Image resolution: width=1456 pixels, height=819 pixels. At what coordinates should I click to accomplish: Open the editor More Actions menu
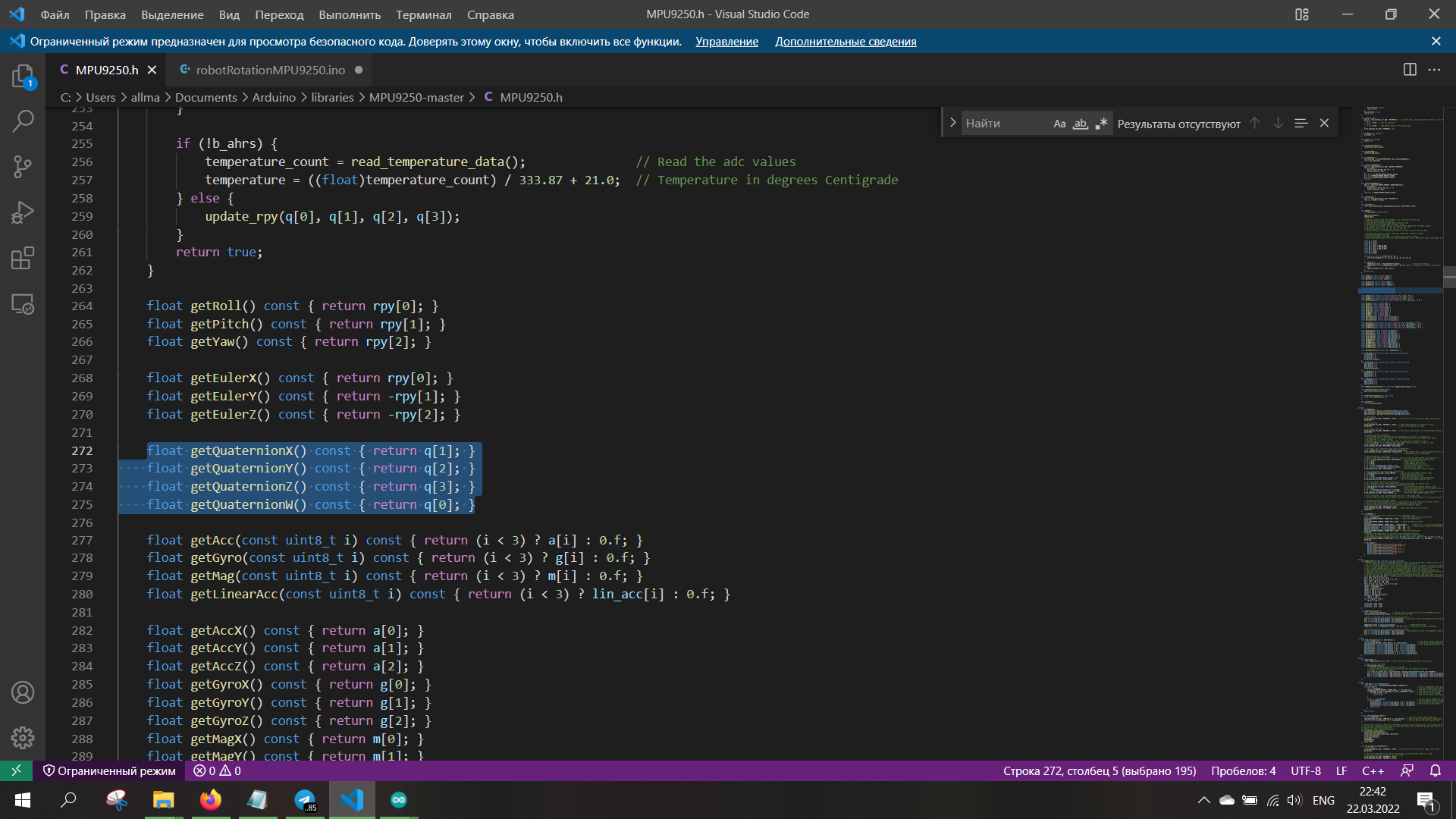(x=1434, y=70)
